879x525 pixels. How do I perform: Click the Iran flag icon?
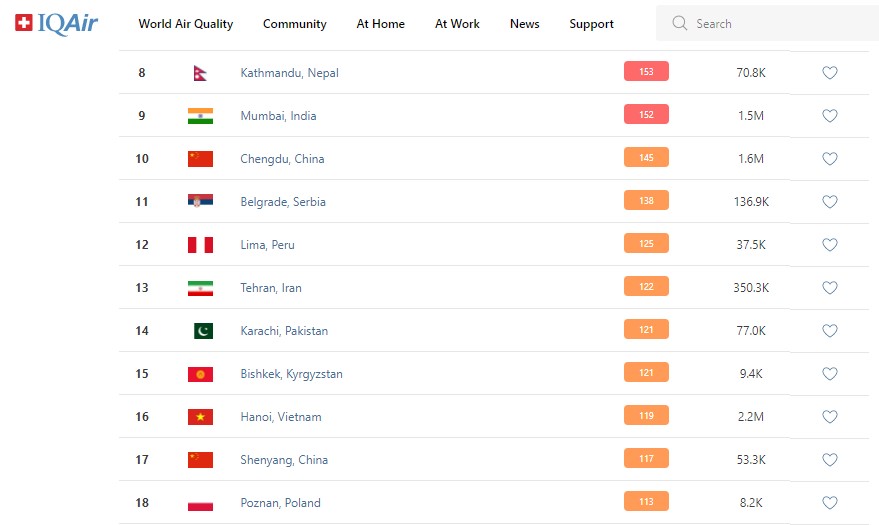click(x=200, y=288)
